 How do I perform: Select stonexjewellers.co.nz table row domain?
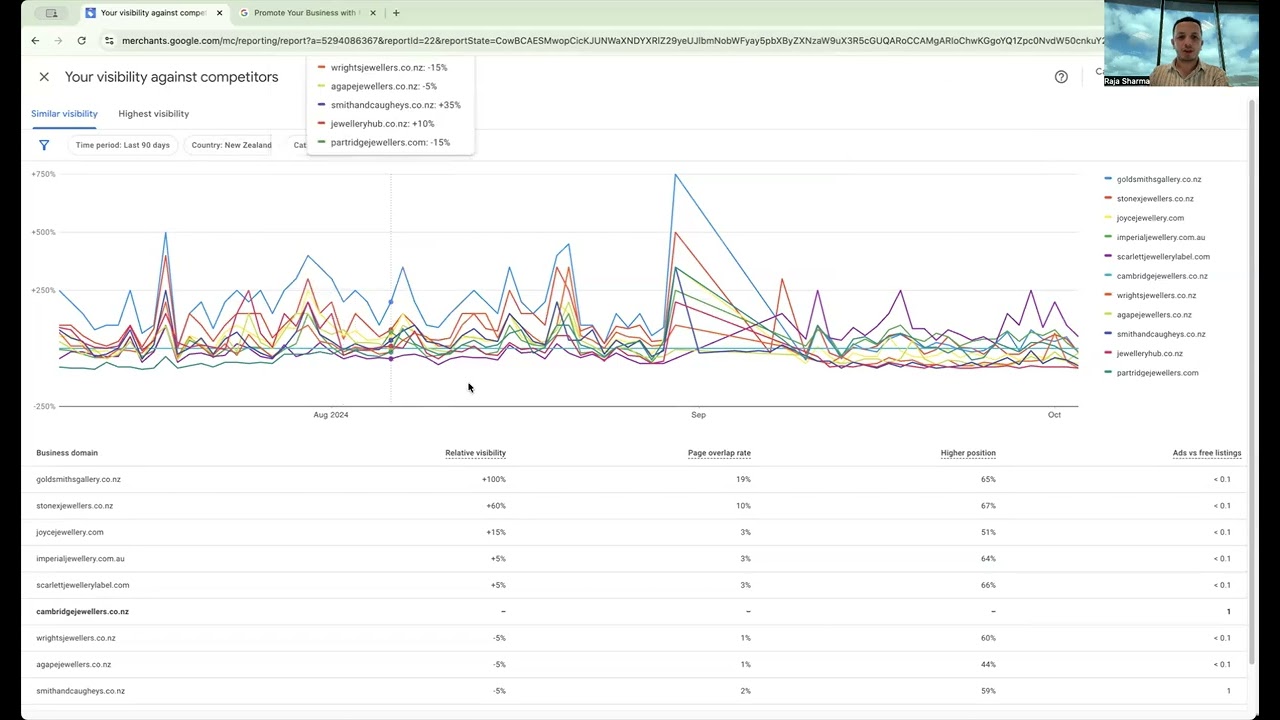75,506
